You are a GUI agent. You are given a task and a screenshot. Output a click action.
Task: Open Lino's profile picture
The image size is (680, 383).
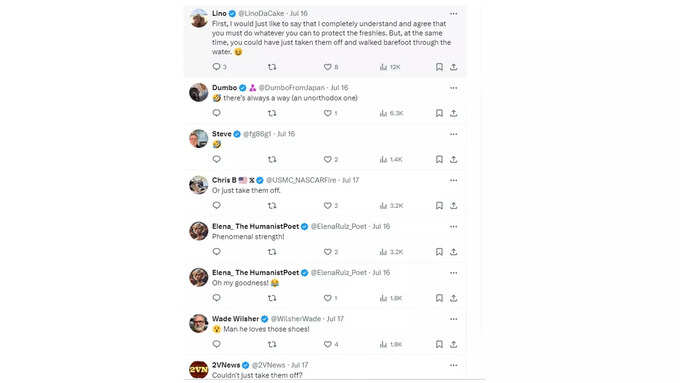[x=199, y=18]
